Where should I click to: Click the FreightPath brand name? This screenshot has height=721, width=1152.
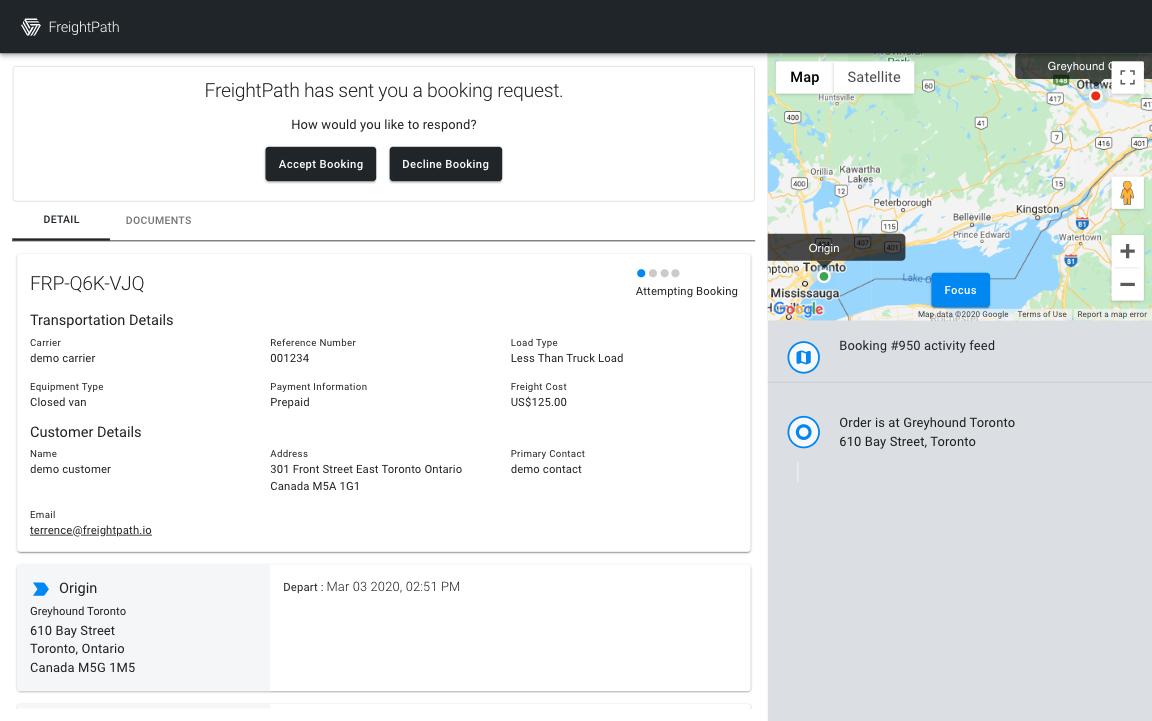(84, 27)
